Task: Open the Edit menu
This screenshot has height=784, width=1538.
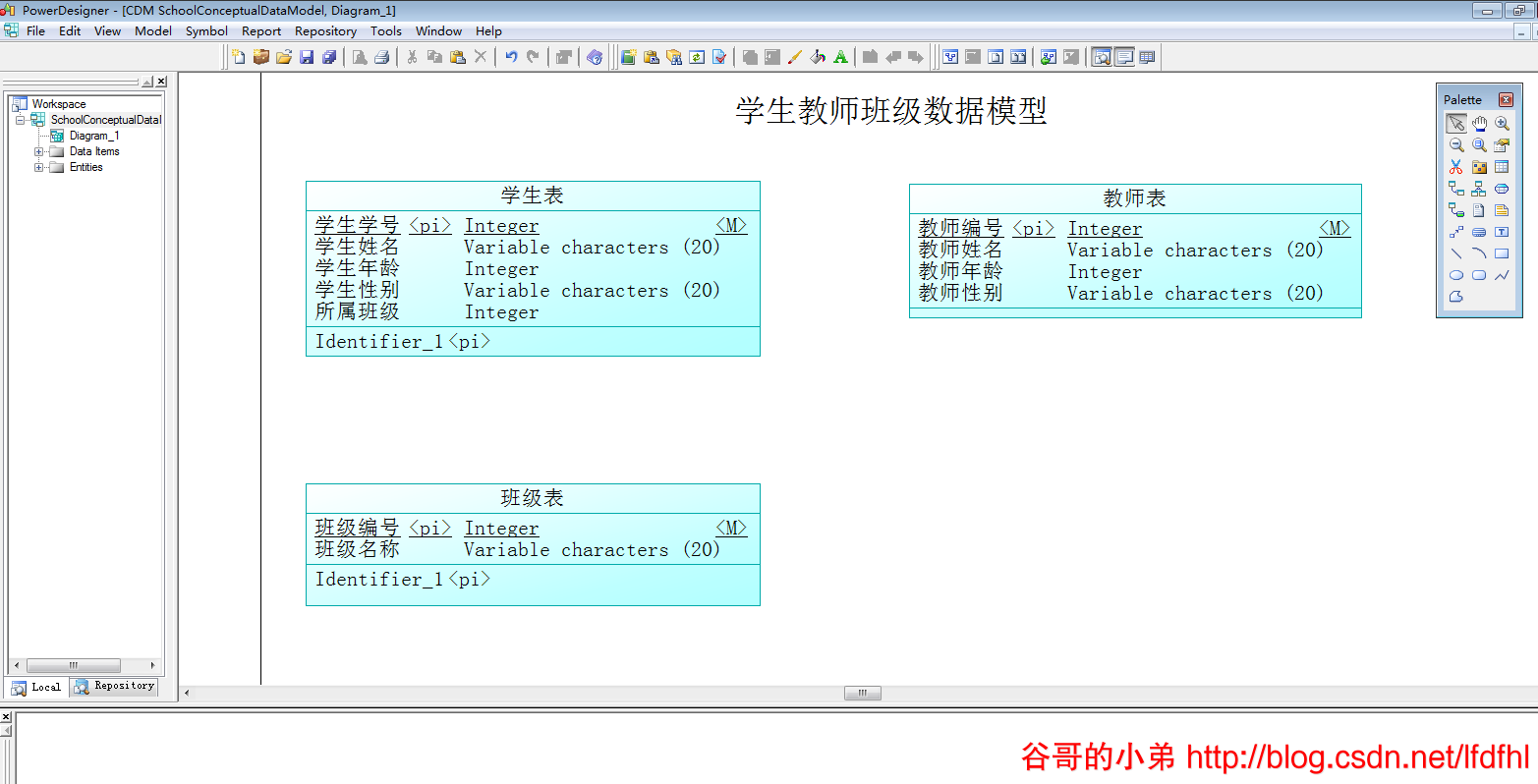Action: click(70, 30)
